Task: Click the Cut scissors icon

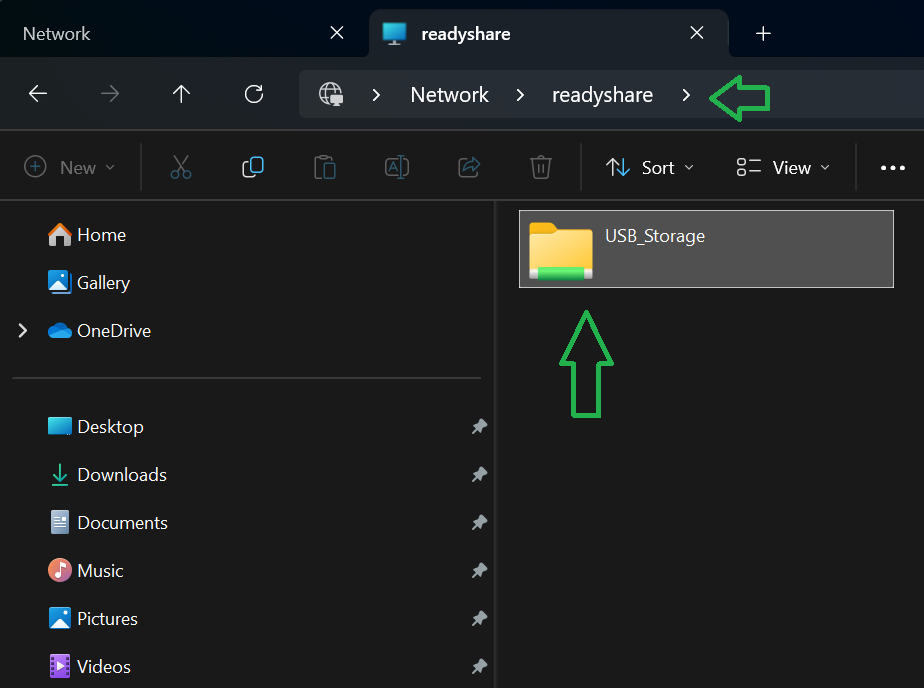Action: (x=181, y=167)
